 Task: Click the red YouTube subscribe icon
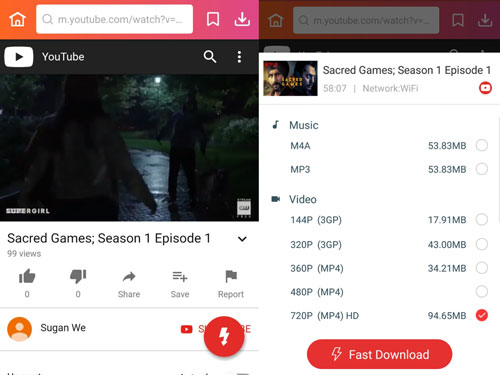pyautogui.click(x=186, y=329)
